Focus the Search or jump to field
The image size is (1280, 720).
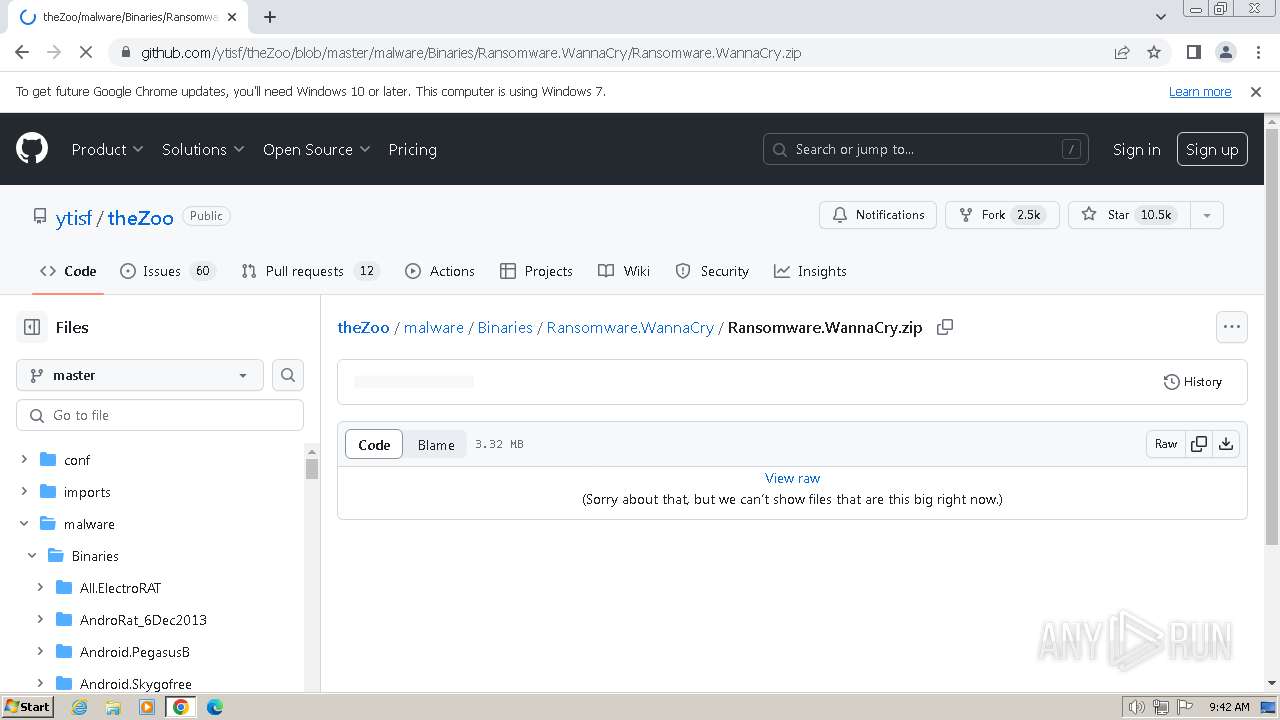tap(925, 149)
